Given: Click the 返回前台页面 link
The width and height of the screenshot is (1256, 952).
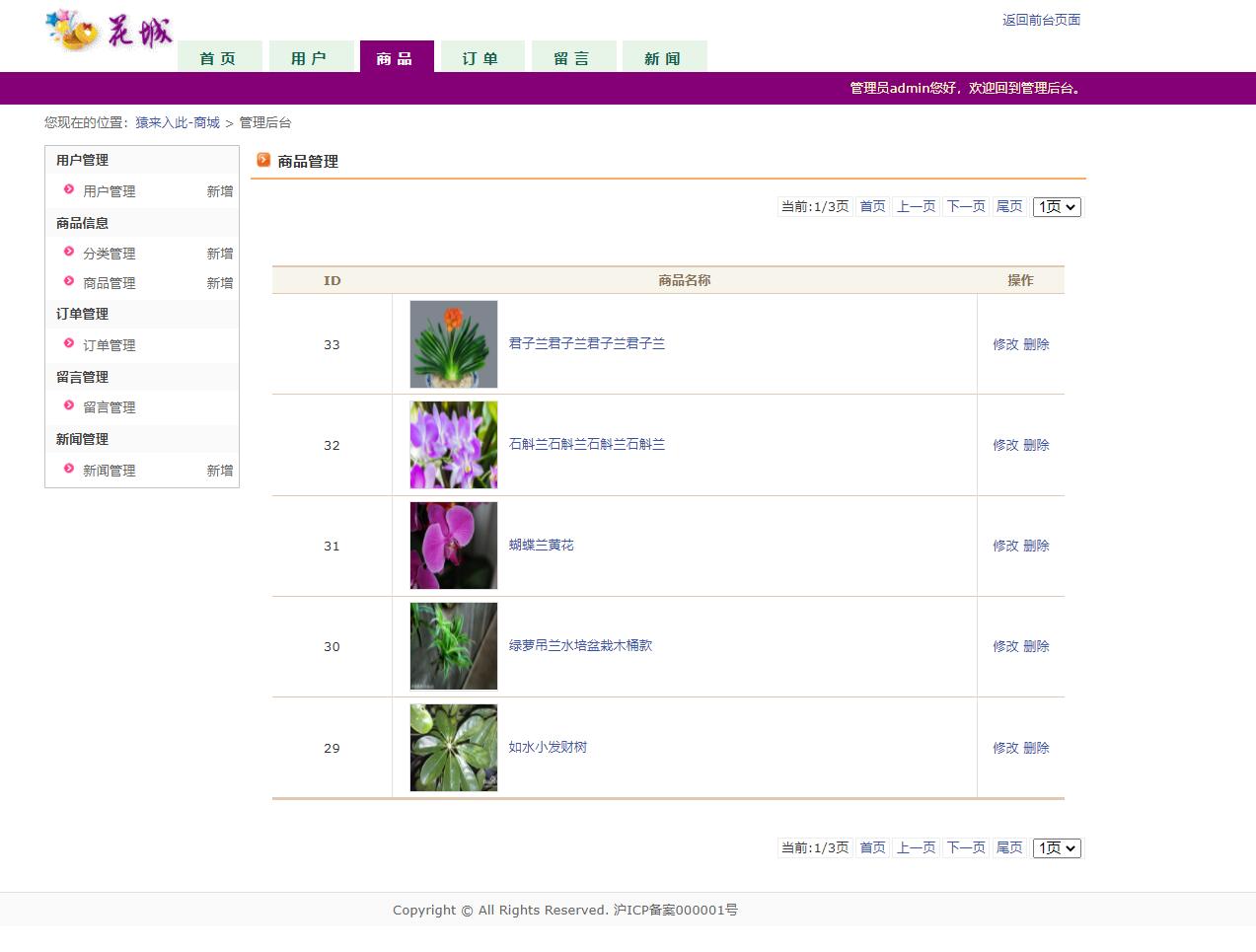Looking at the screenshot, I should pos(1040,20).
